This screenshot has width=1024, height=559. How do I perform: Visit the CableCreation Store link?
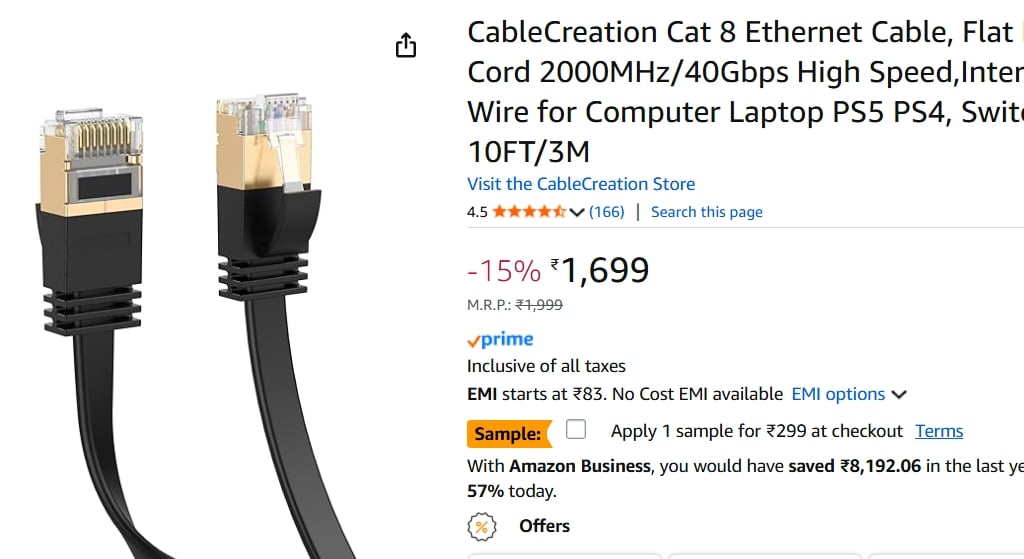(x=581, y=184)
